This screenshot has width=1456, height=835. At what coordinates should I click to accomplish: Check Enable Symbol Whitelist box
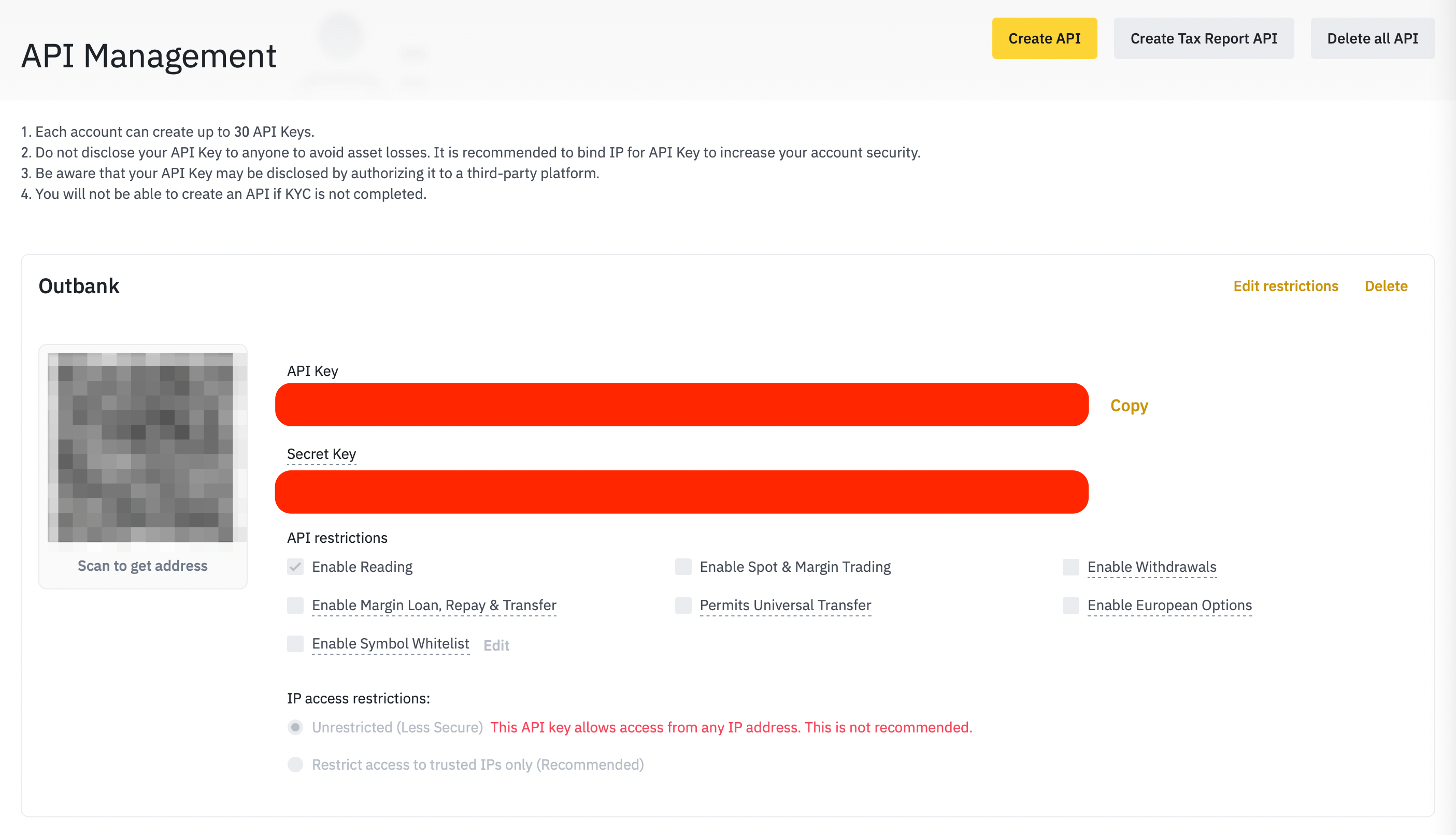[295, 643]
